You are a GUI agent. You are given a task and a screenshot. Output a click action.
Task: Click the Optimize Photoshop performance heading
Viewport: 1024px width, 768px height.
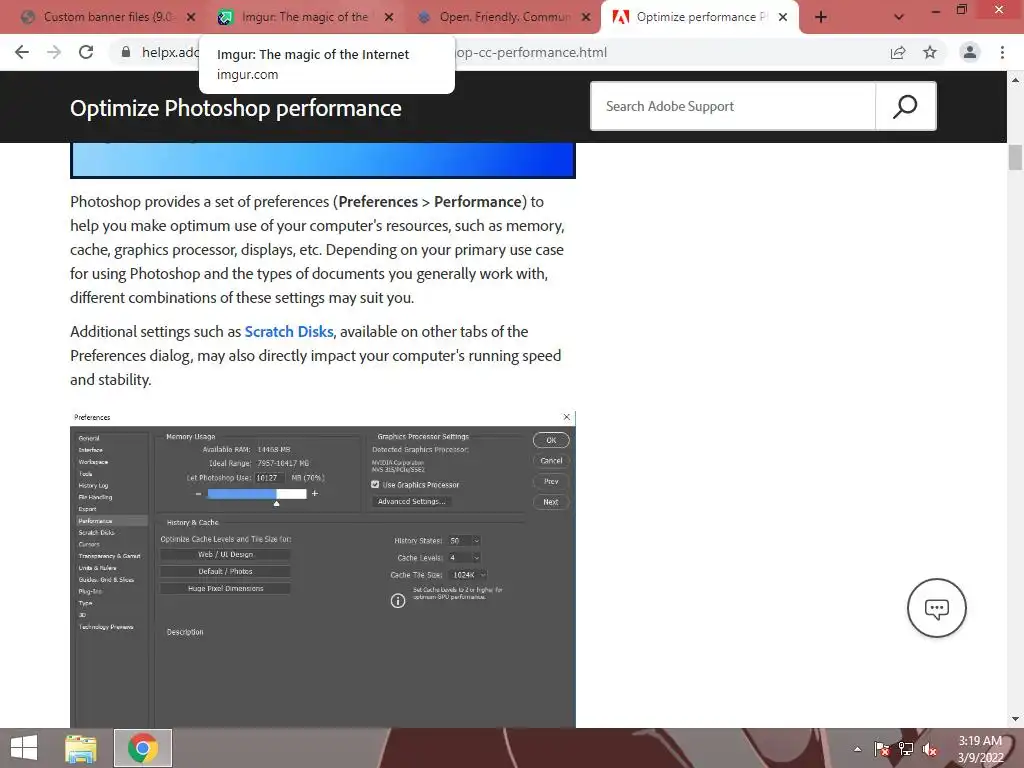[x=236, y=108]
